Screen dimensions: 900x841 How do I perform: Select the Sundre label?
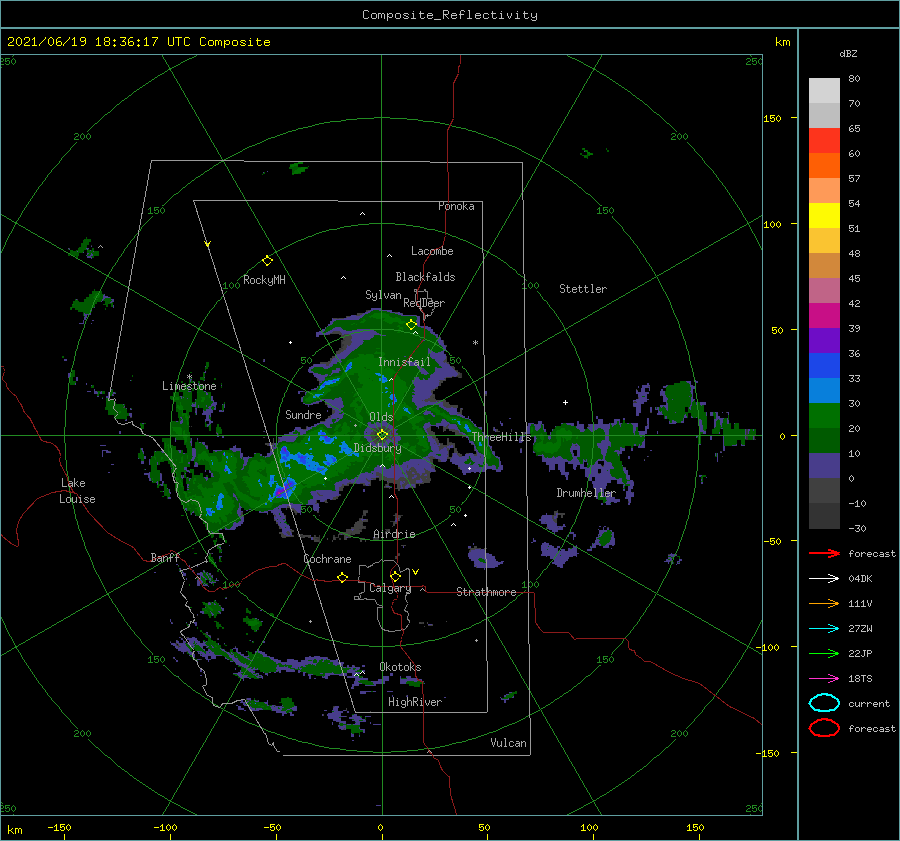coord(303,414)
